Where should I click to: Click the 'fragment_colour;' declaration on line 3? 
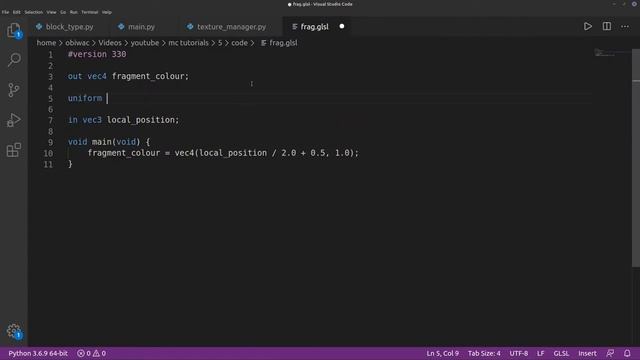(x=150, y=76)
